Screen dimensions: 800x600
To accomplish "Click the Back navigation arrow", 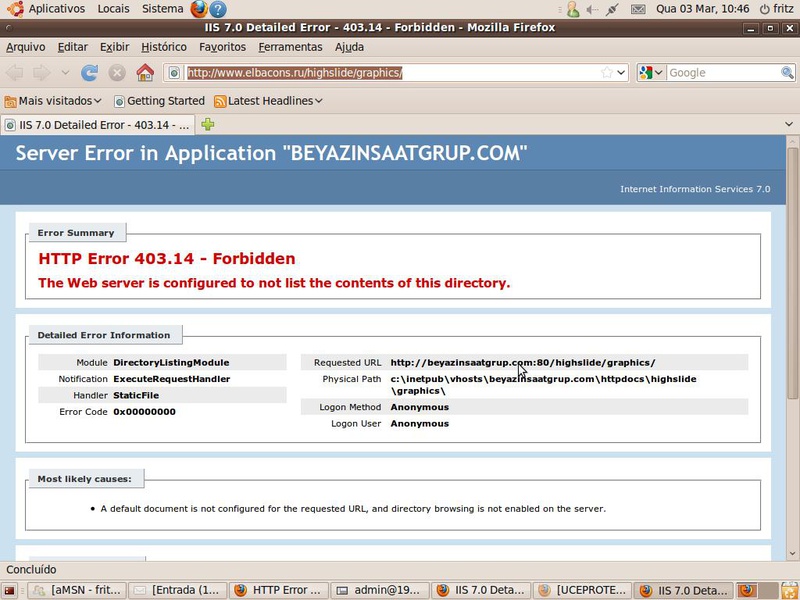I will (15, 73).
